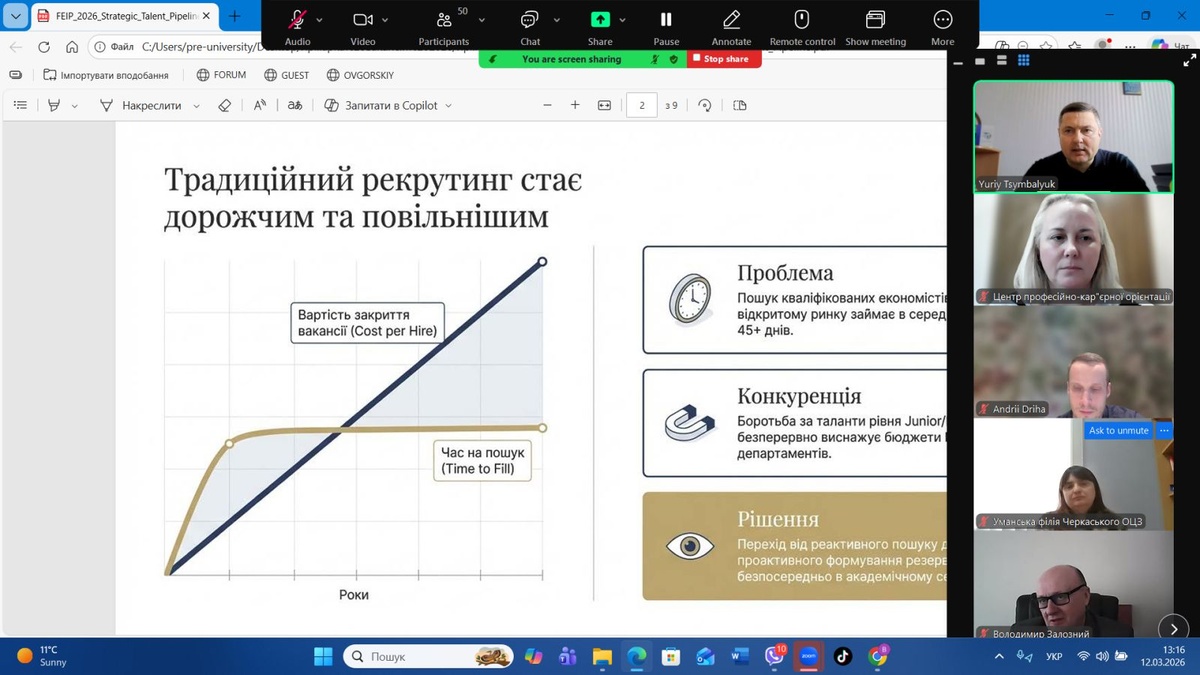Image resolution: width=1200 pixels, height=675 pixels.
Task: Pause the Zoom screen share
Action: [x=666, y=20]
